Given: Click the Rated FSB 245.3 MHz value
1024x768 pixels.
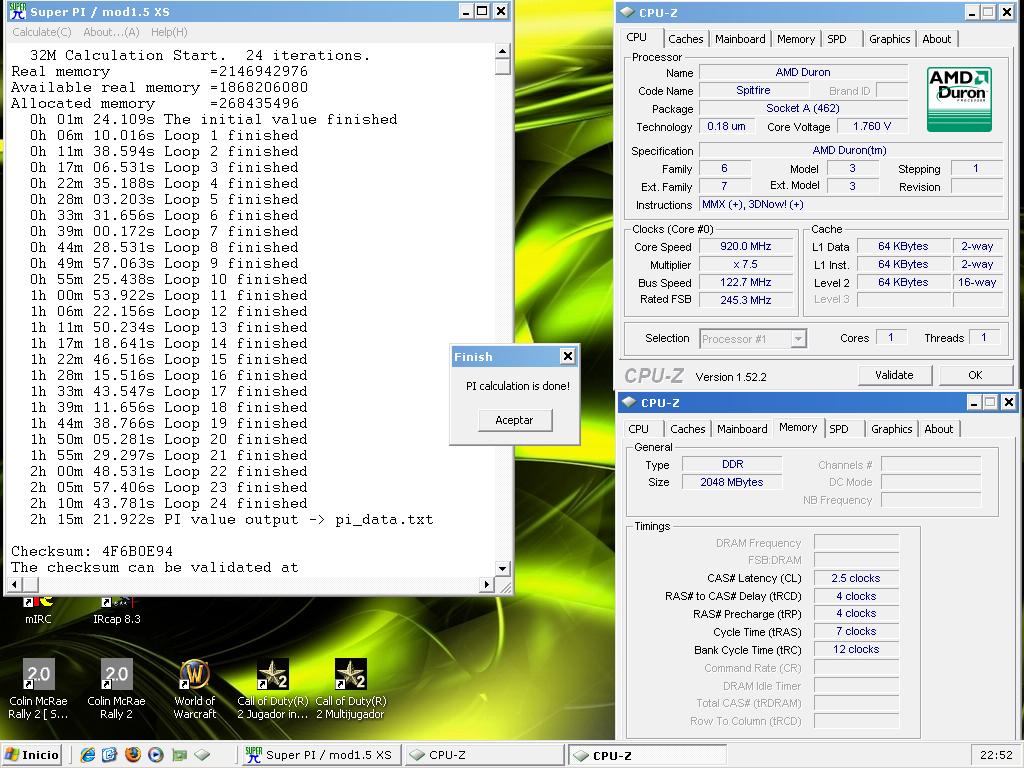Looking at the screenshot, I should [x=746, y=300].
